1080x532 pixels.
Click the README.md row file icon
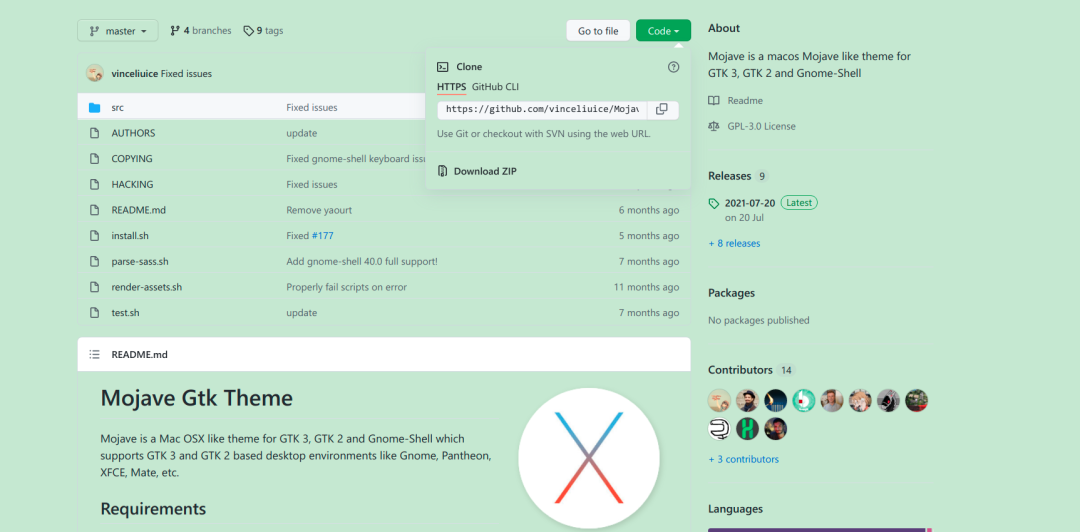tap(94, 210)
